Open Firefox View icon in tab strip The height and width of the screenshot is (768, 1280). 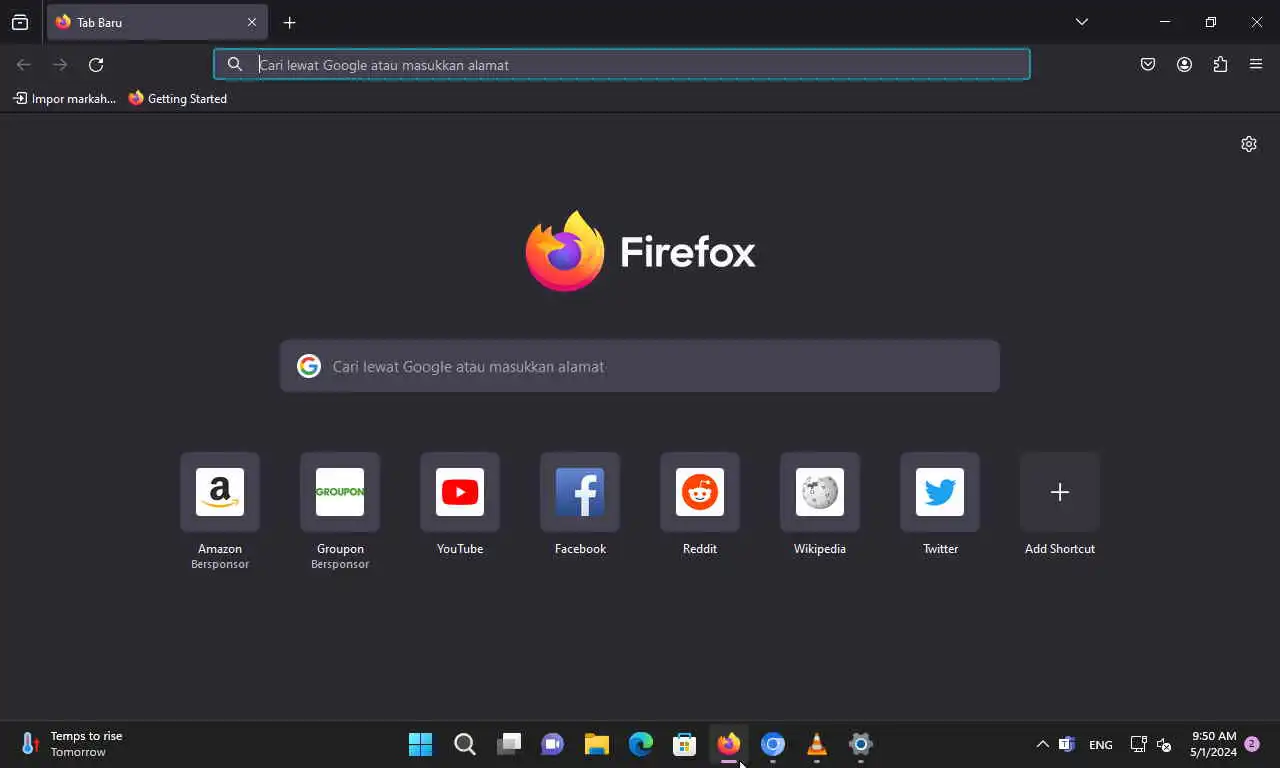click(20, 22)
